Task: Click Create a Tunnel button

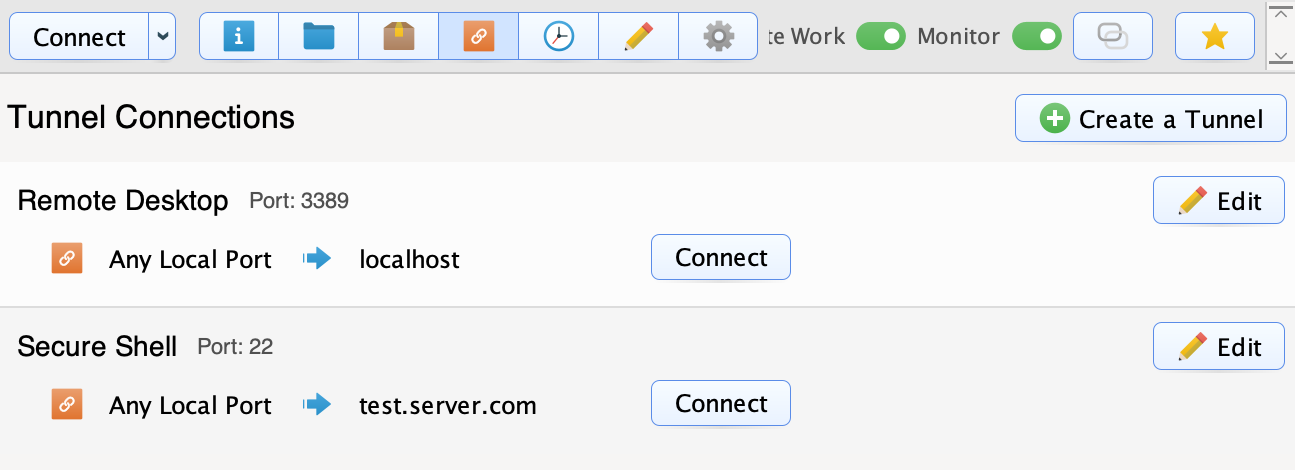Action: (x=1150, y=120)
